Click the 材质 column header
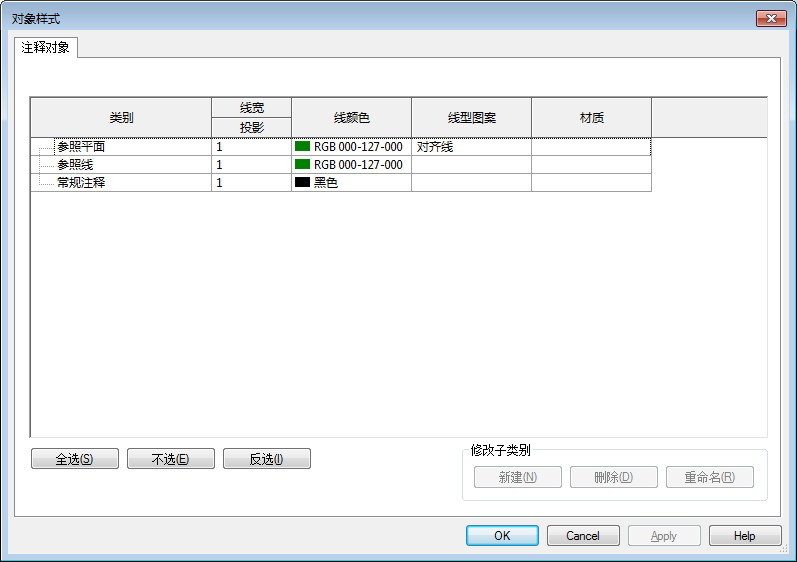 point(591,118)
